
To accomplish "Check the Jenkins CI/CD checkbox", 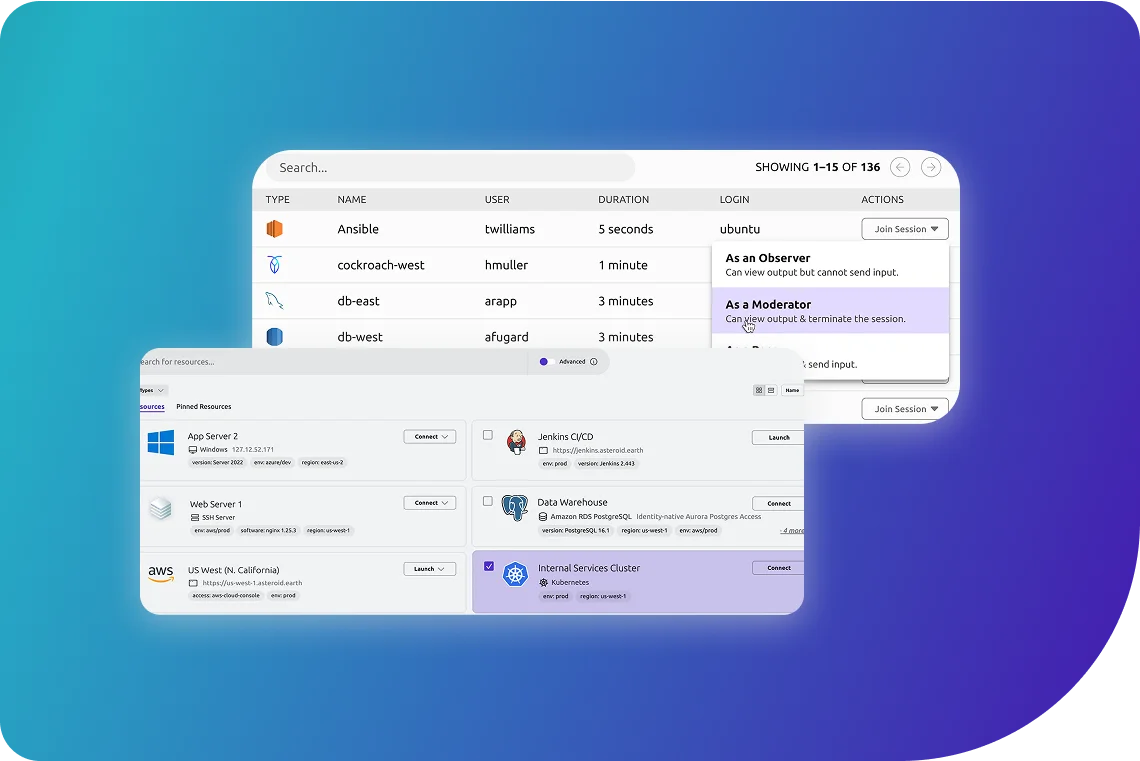I will point(488,435).
